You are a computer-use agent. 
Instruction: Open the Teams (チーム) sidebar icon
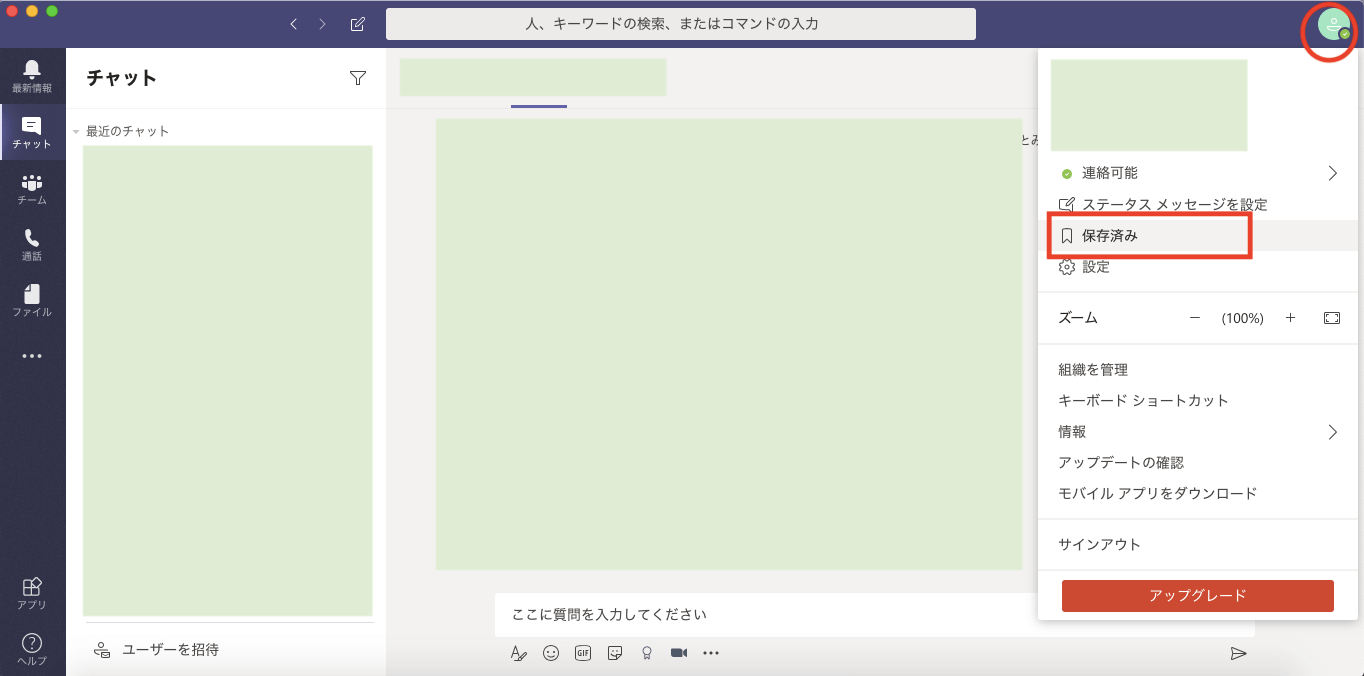tap(32, 188)
